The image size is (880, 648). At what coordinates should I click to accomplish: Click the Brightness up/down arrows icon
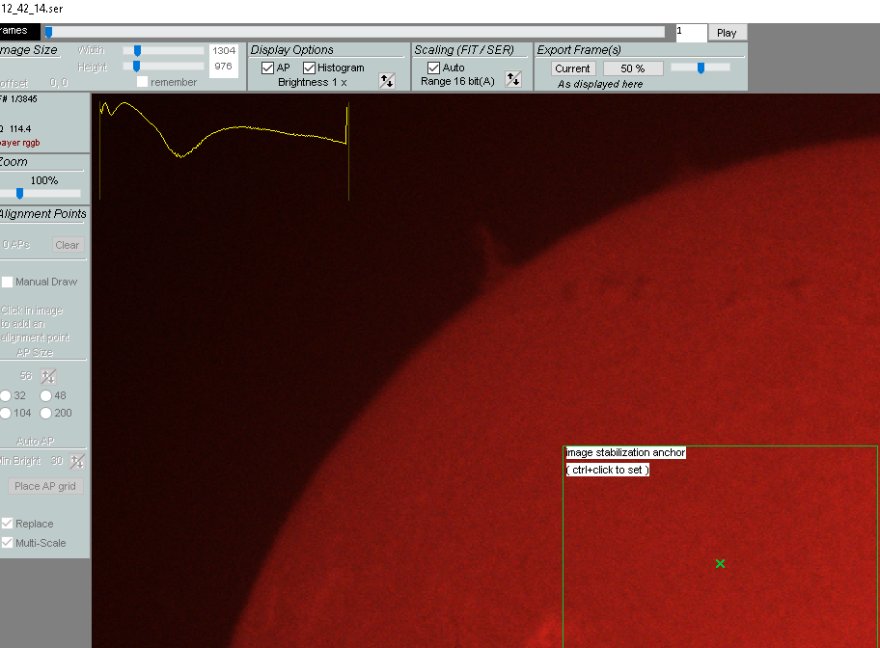pyautogui.click(x=387, y=81)
